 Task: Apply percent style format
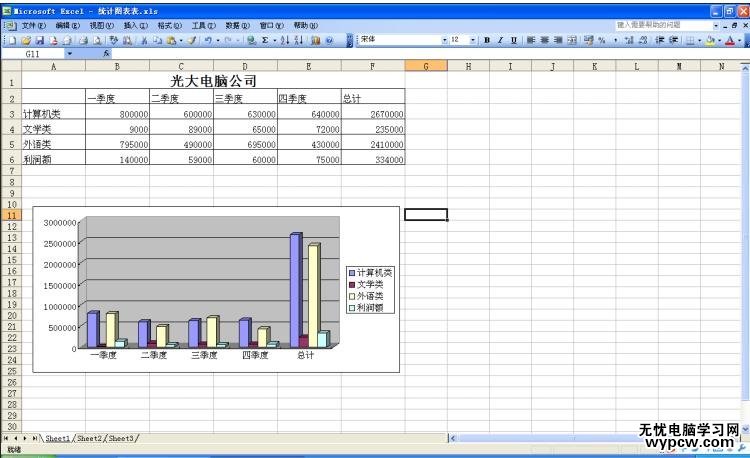click(x=602, y=40)
